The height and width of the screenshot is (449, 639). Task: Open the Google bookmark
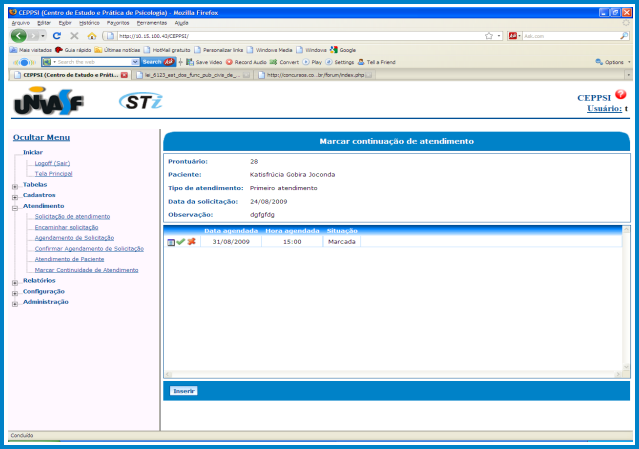click(343, 50)
